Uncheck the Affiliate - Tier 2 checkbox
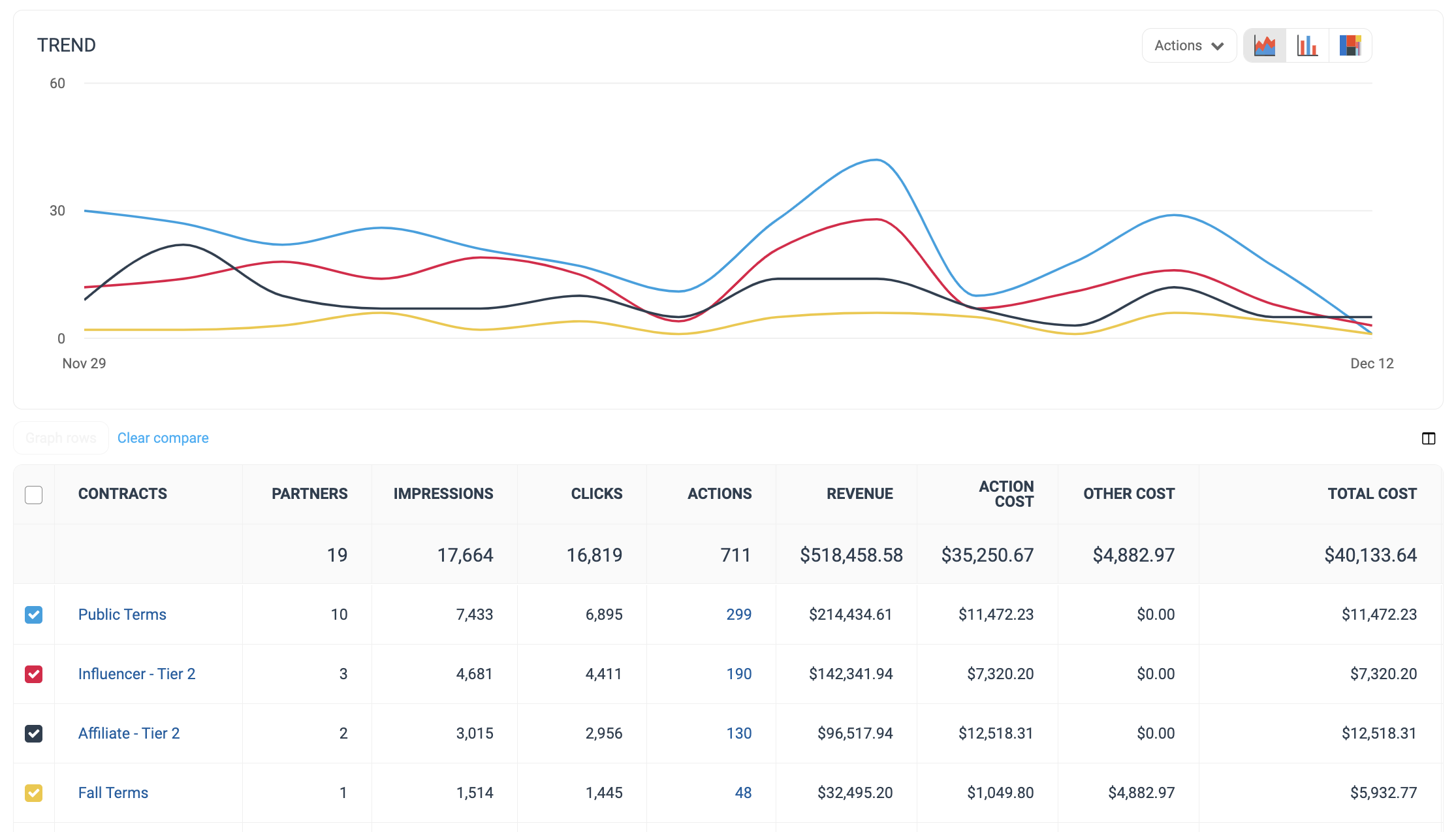The image size is (1456, 832). click(x=34, y=733)
